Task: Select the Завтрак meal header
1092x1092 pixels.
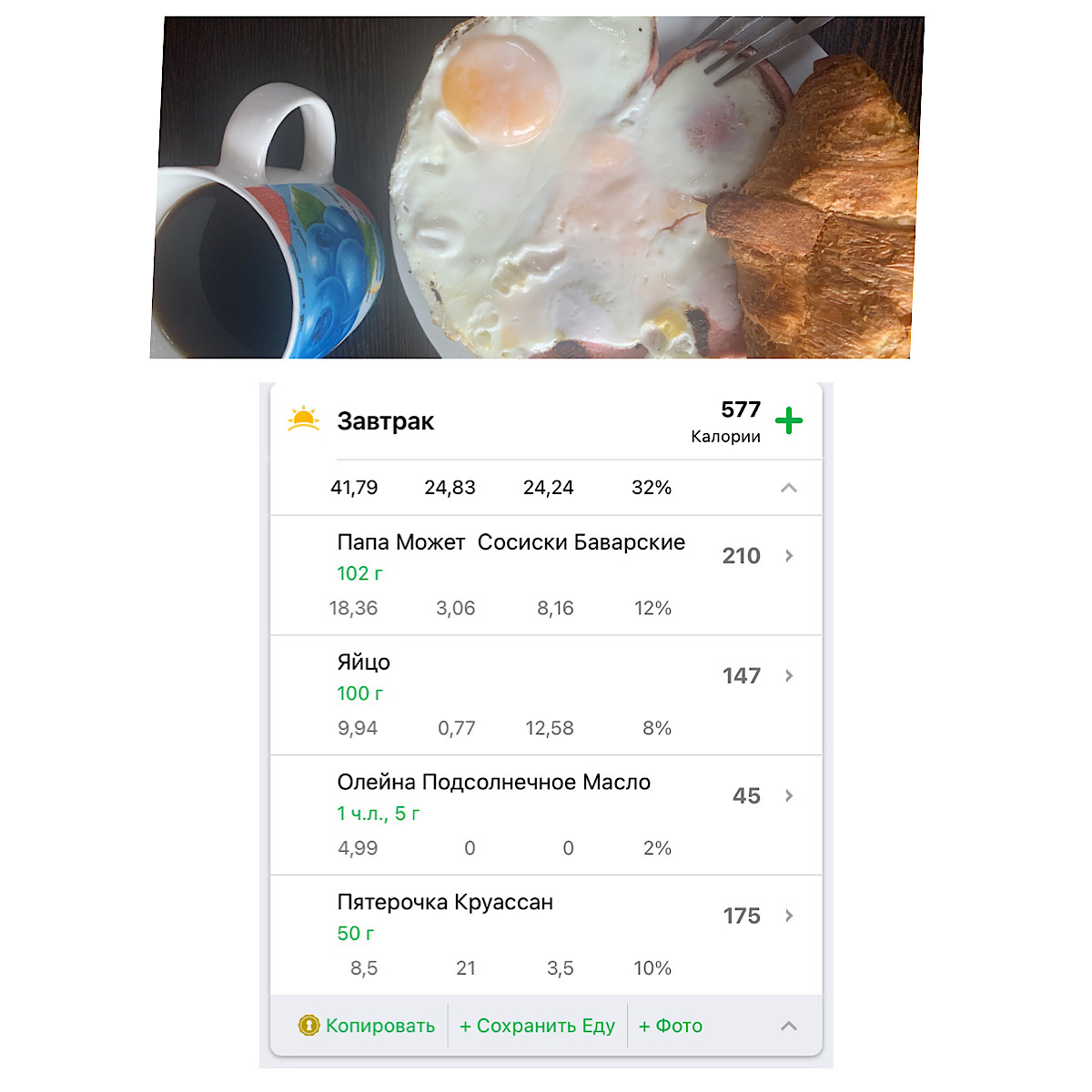Action: tap(386, 421)
